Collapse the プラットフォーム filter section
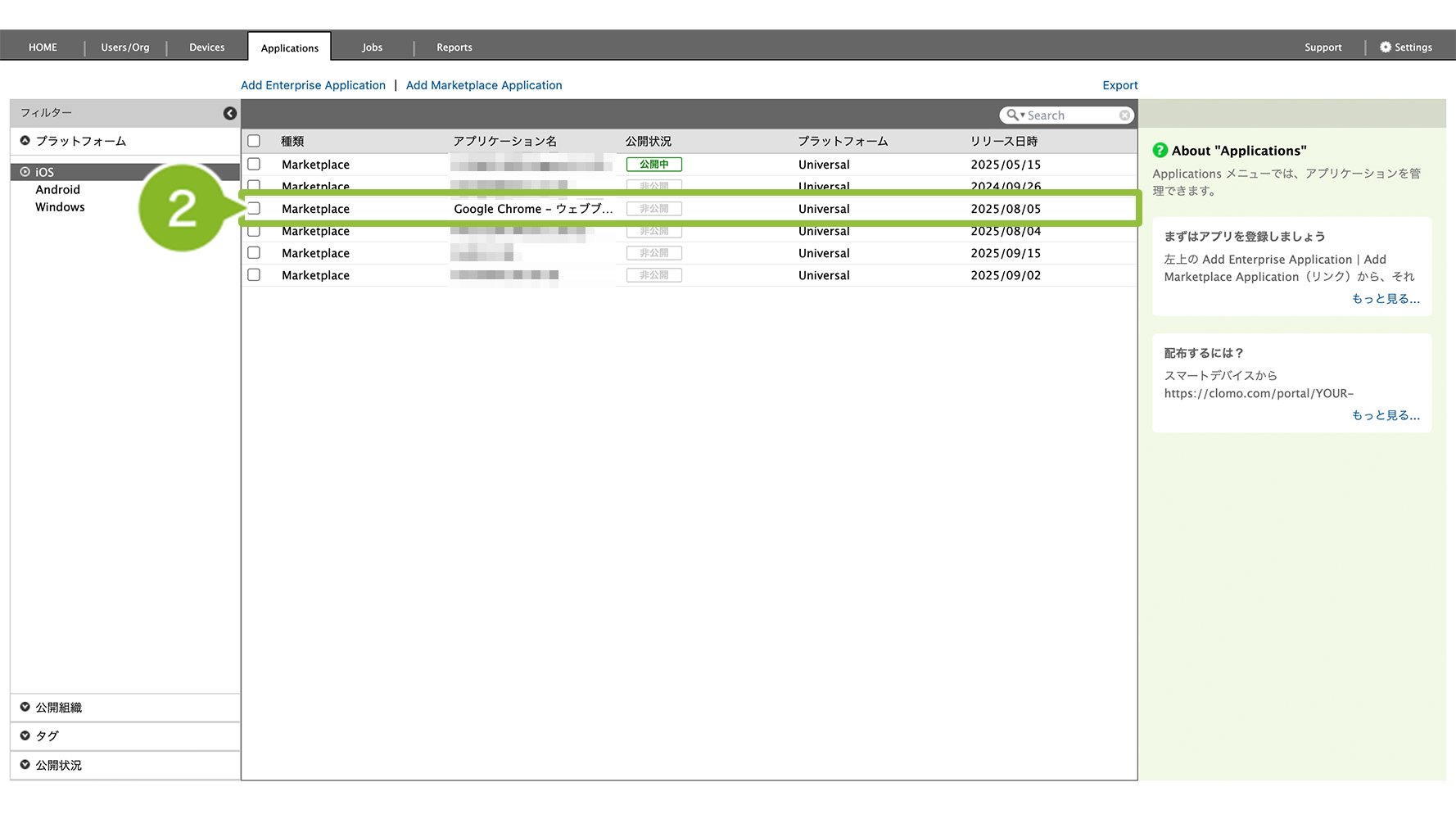Image resolution: width=1456 pixels, height=819 pixels. (25, 141)
